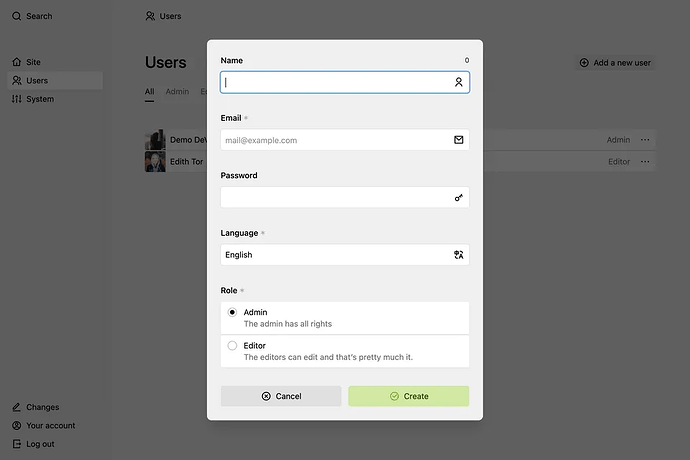This screenshot has height=460, width=690.
Task: Click the person icon in Name field
Action: [x=459, y=83]
